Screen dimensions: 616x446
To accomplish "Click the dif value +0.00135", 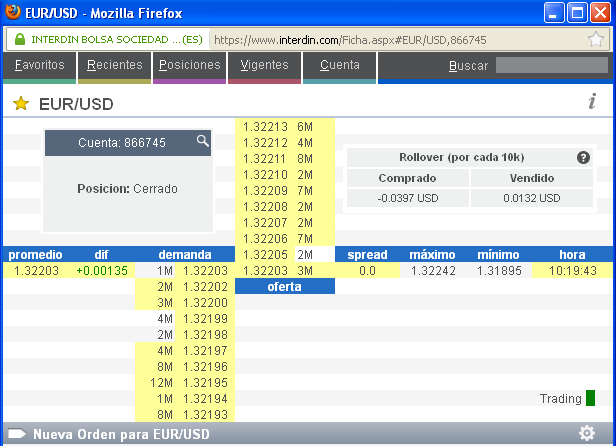I will (102, 271).
